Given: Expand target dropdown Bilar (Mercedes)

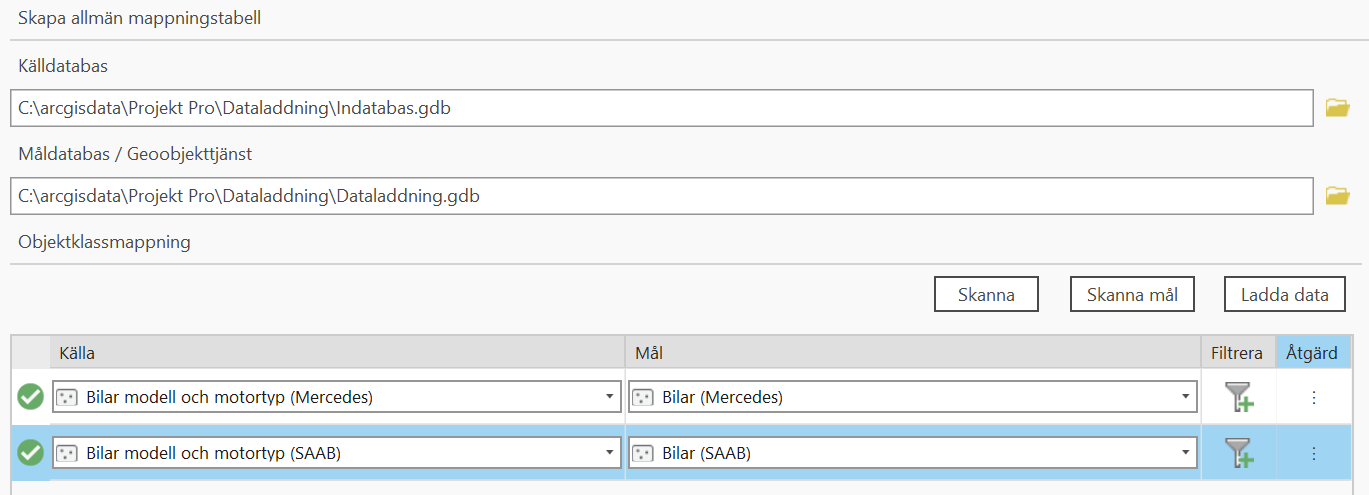Looking at the screenshot, I should (1186, 397).
